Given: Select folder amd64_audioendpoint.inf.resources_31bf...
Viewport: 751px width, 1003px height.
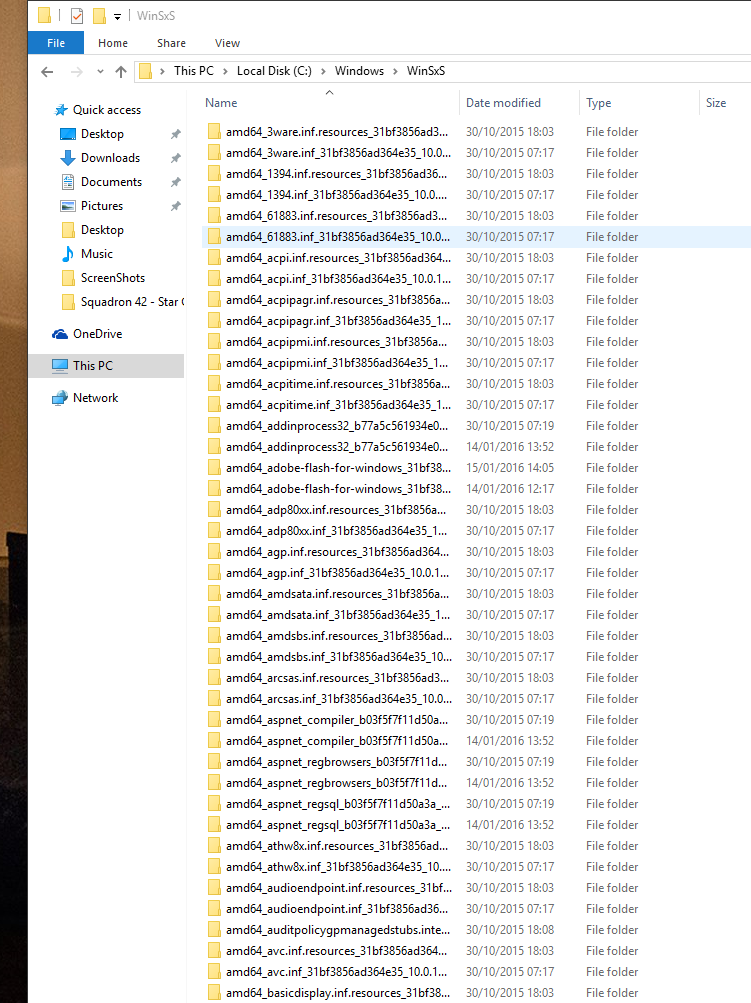Looking at the screenshot, I should coord(338,888).
